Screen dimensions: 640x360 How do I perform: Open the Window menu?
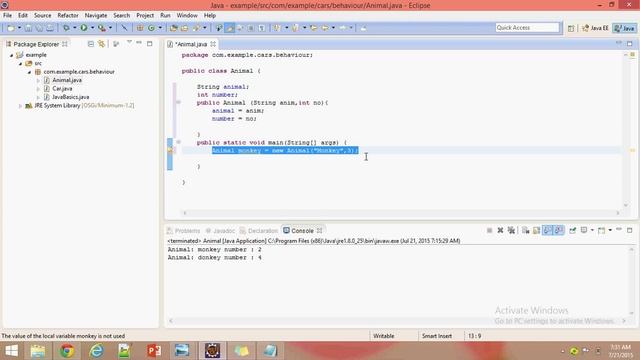(x=187, y=16)
